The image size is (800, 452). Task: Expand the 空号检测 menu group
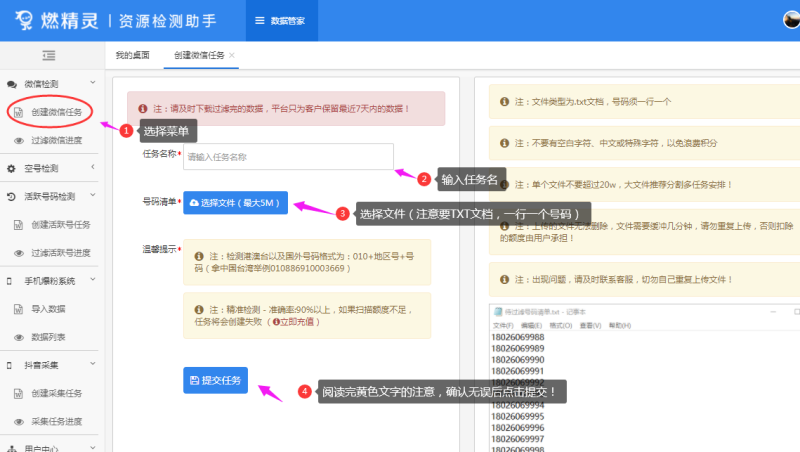click(93, 168)
